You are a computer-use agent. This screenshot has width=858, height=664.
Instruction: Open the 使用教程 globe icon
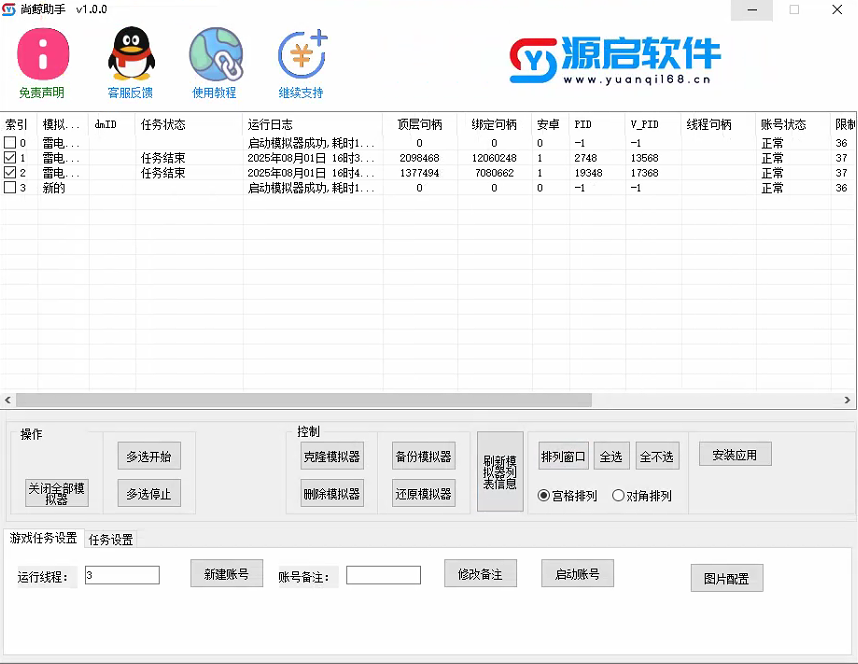point(215,55)
